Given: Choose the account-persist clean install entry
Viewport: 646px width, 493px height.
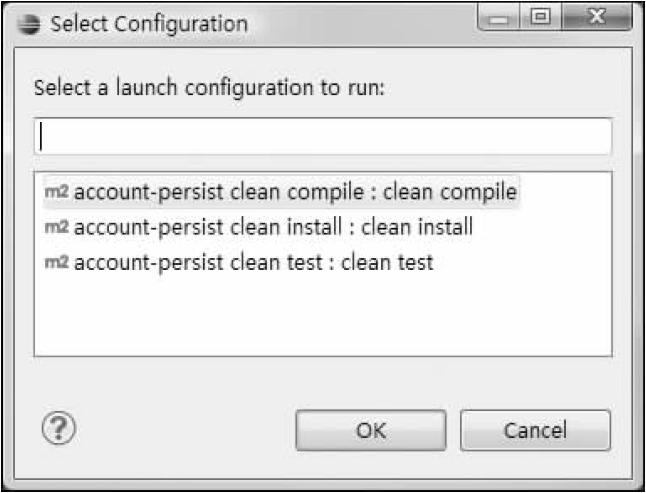Looking at the screenshot, I should (x=273, y=227).
